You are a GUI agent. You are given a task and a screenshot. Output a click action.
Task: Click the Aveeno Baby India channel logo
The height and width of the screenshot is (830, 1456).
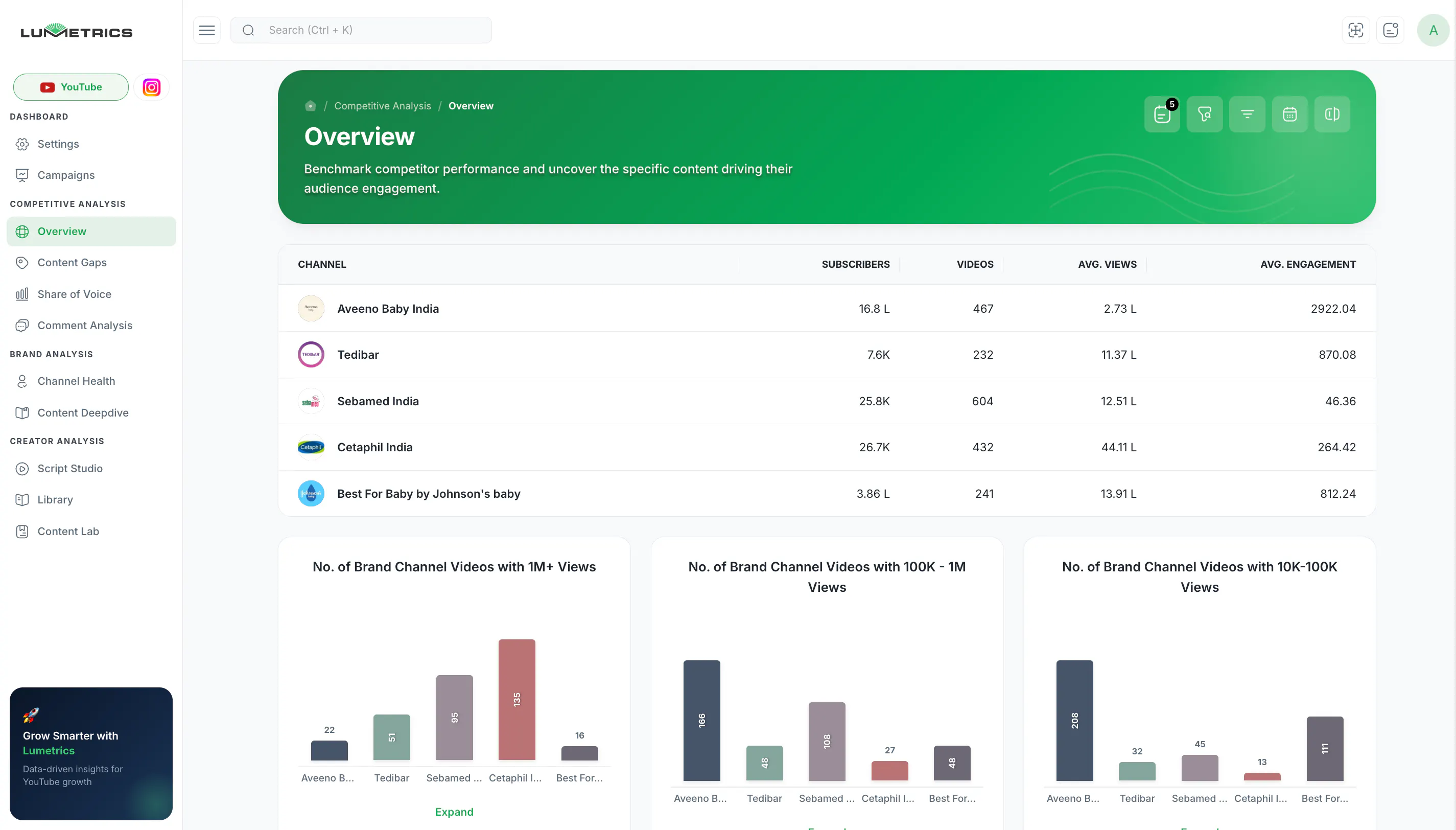[x=311, y=308]
